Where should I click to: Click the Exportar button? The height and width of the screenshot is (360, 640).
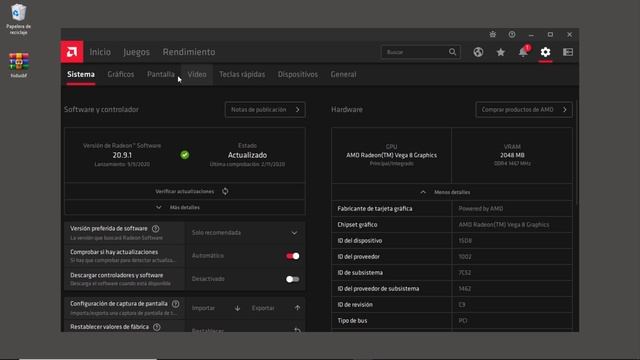[276, 308]
